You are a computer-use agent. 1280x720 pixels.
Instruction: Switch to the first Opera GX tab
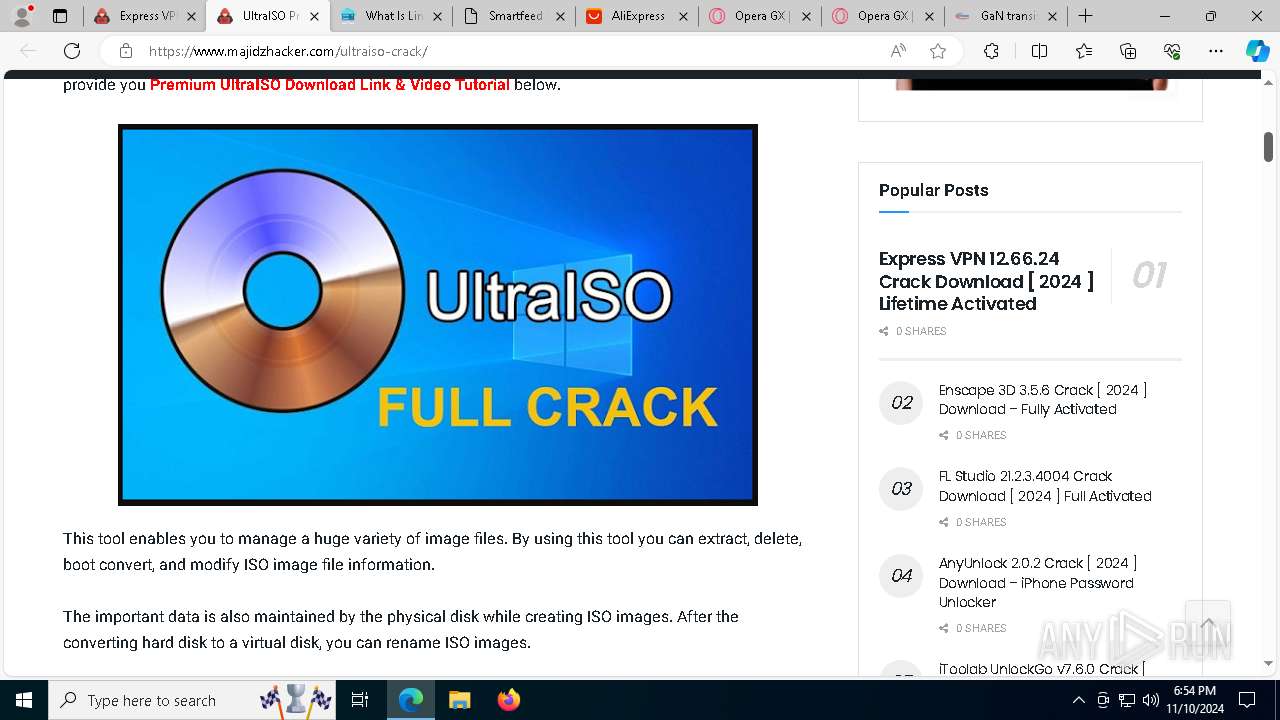tap(761, 16)
